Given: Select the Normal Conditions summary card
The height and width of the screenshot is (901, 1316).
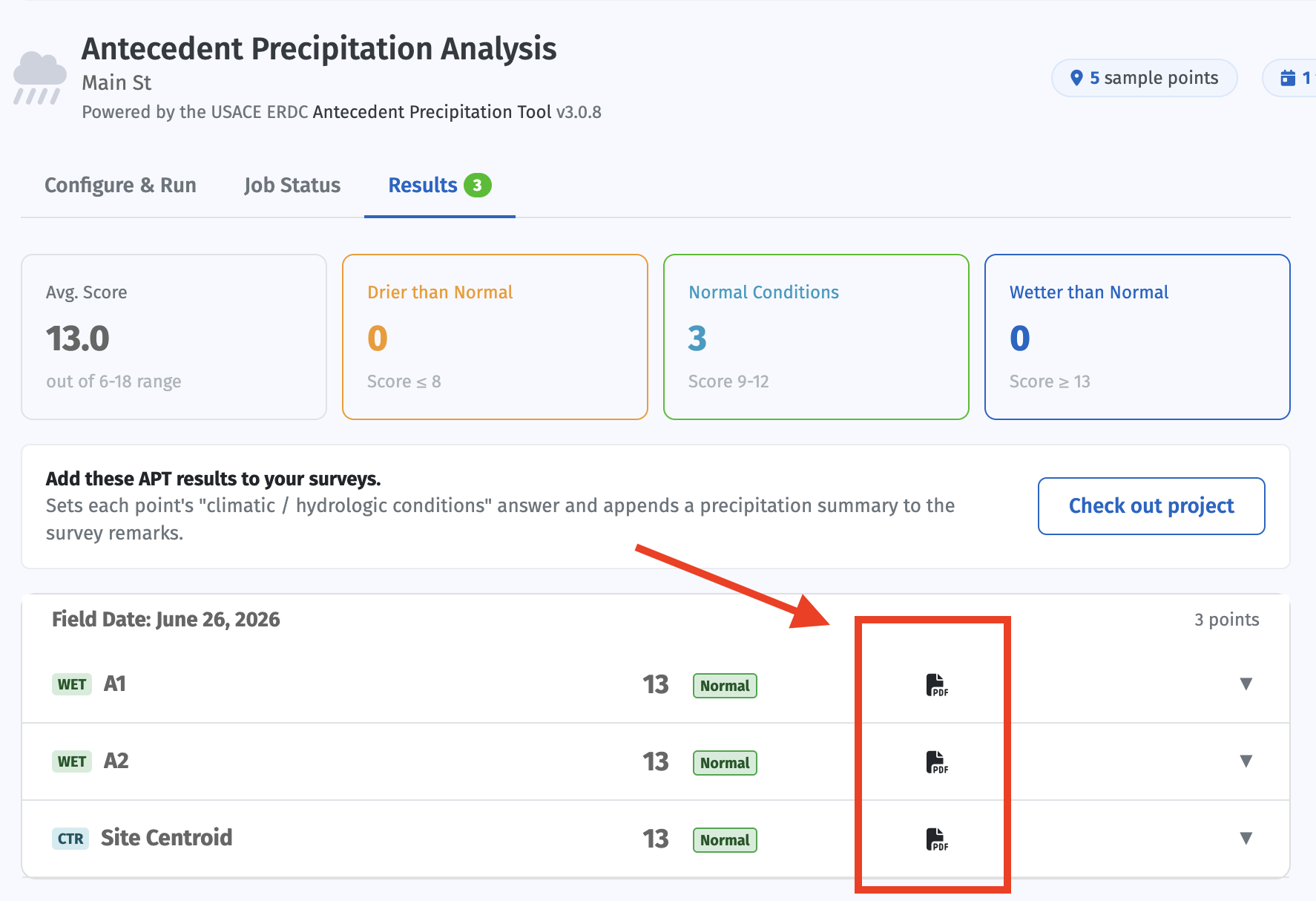Looking at the screenshot, I should (816, 337).
